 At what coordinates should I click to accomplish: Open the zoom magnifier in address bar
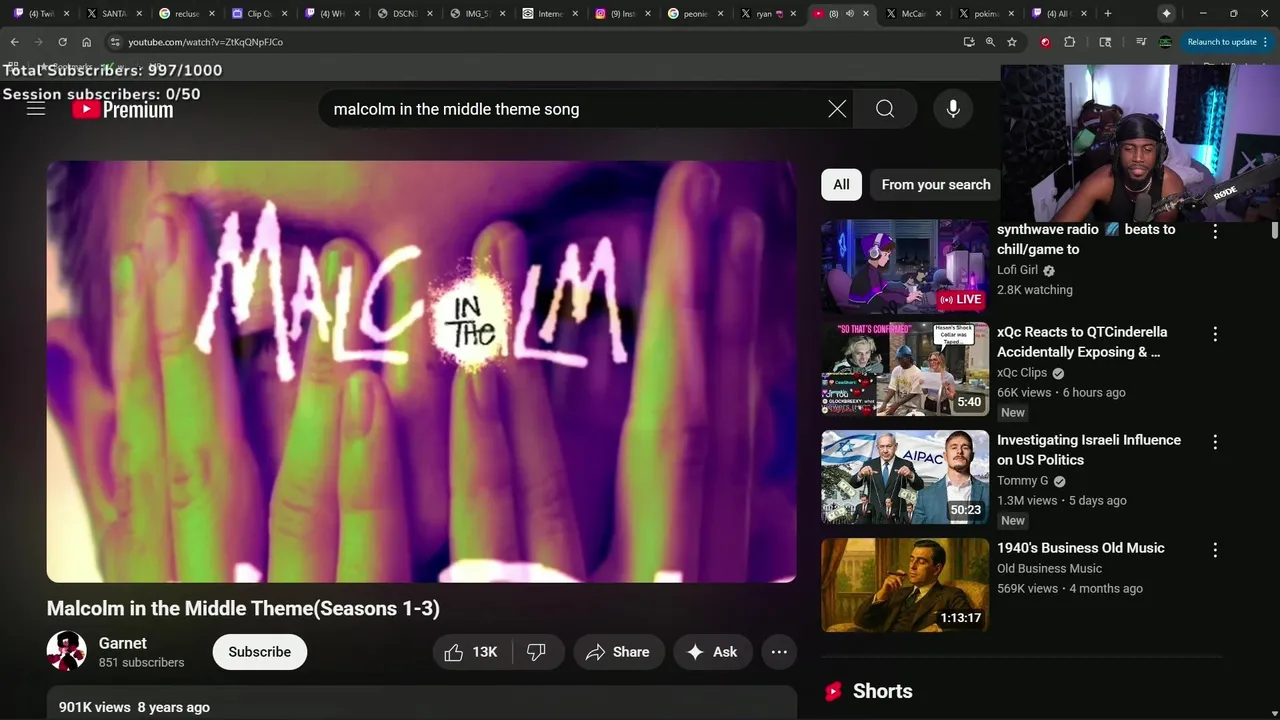pyautogui.click(x=990, y=42)
